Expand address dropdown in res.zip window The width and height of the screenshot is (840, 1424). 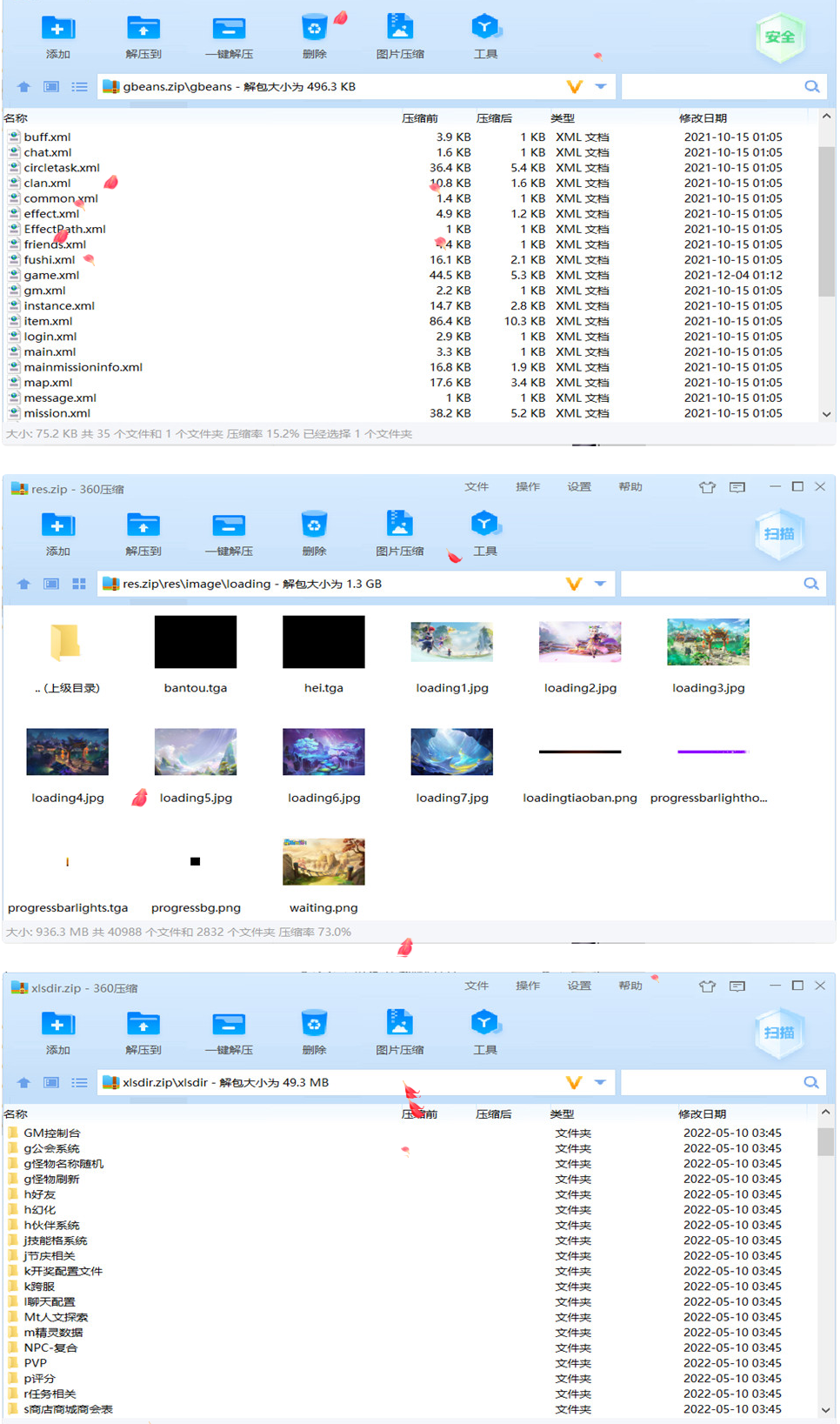(600, 584)
